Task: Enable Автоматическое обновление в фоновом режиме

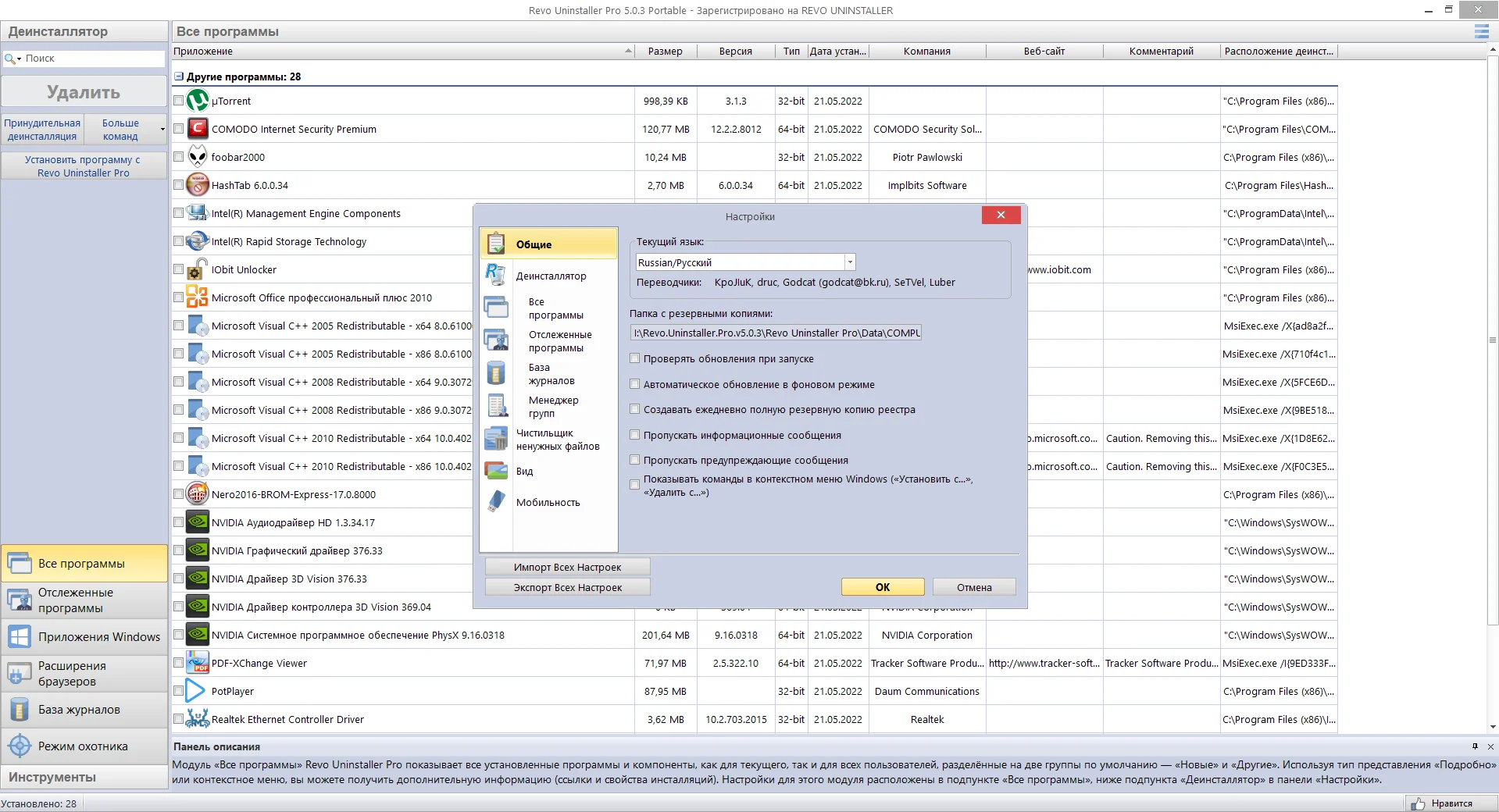Action: 635,384
